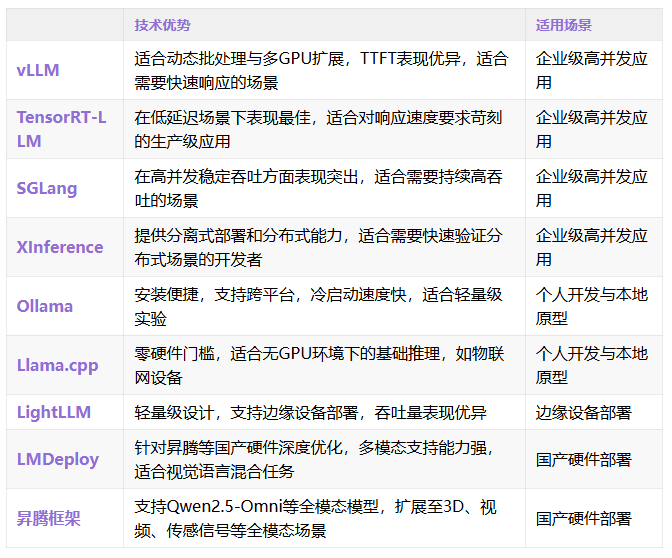Select the TensorRT-LLM row label

click(61, 129)
